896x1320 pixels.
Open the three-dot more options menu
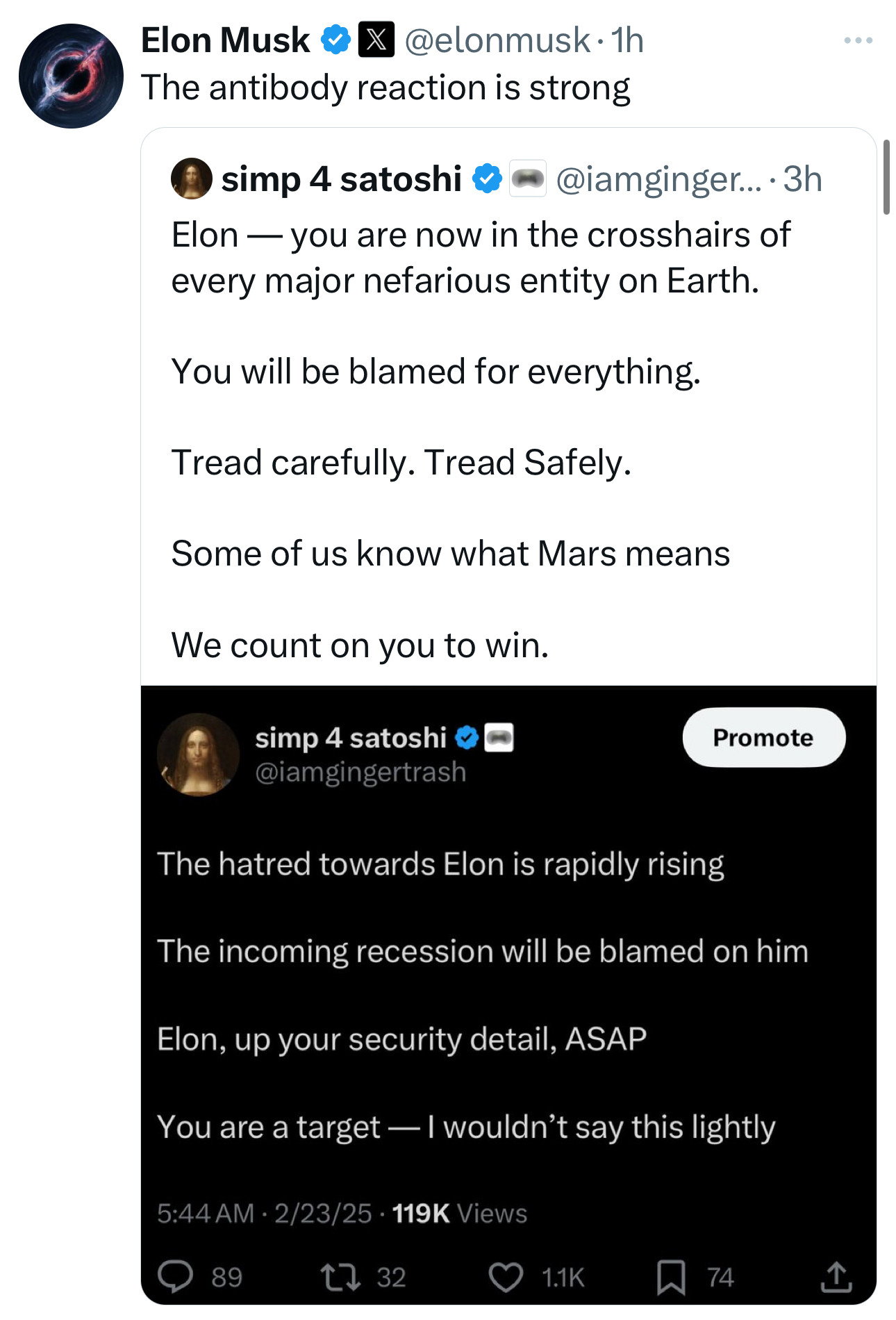(858, 41)
